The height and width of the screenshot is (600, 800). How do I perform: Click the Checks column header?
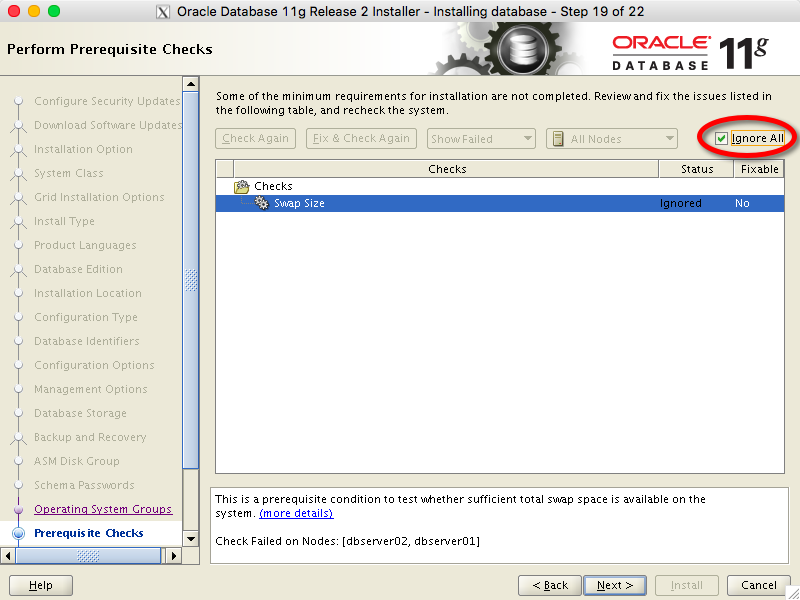coord(447,169)
